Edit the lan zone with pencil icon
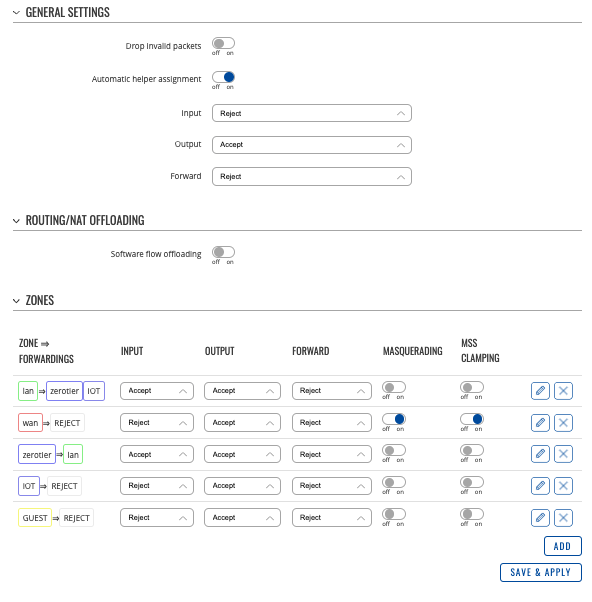Image resolution: width=592 pixels, height=602 pixels. click(540, 391)
